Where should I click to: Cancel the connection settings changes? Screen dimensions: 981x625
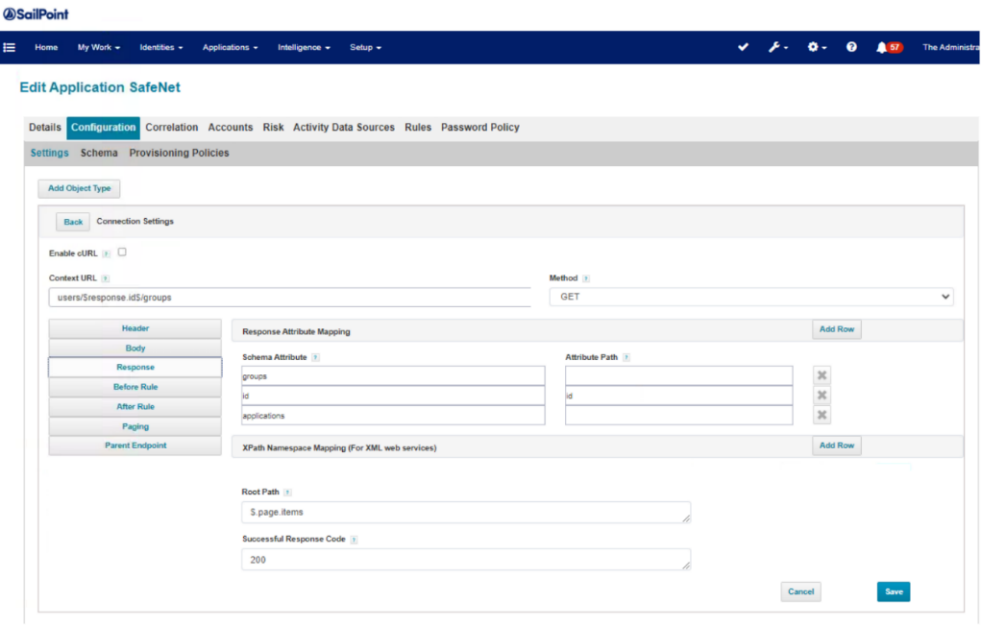click(x=801, y=592)
